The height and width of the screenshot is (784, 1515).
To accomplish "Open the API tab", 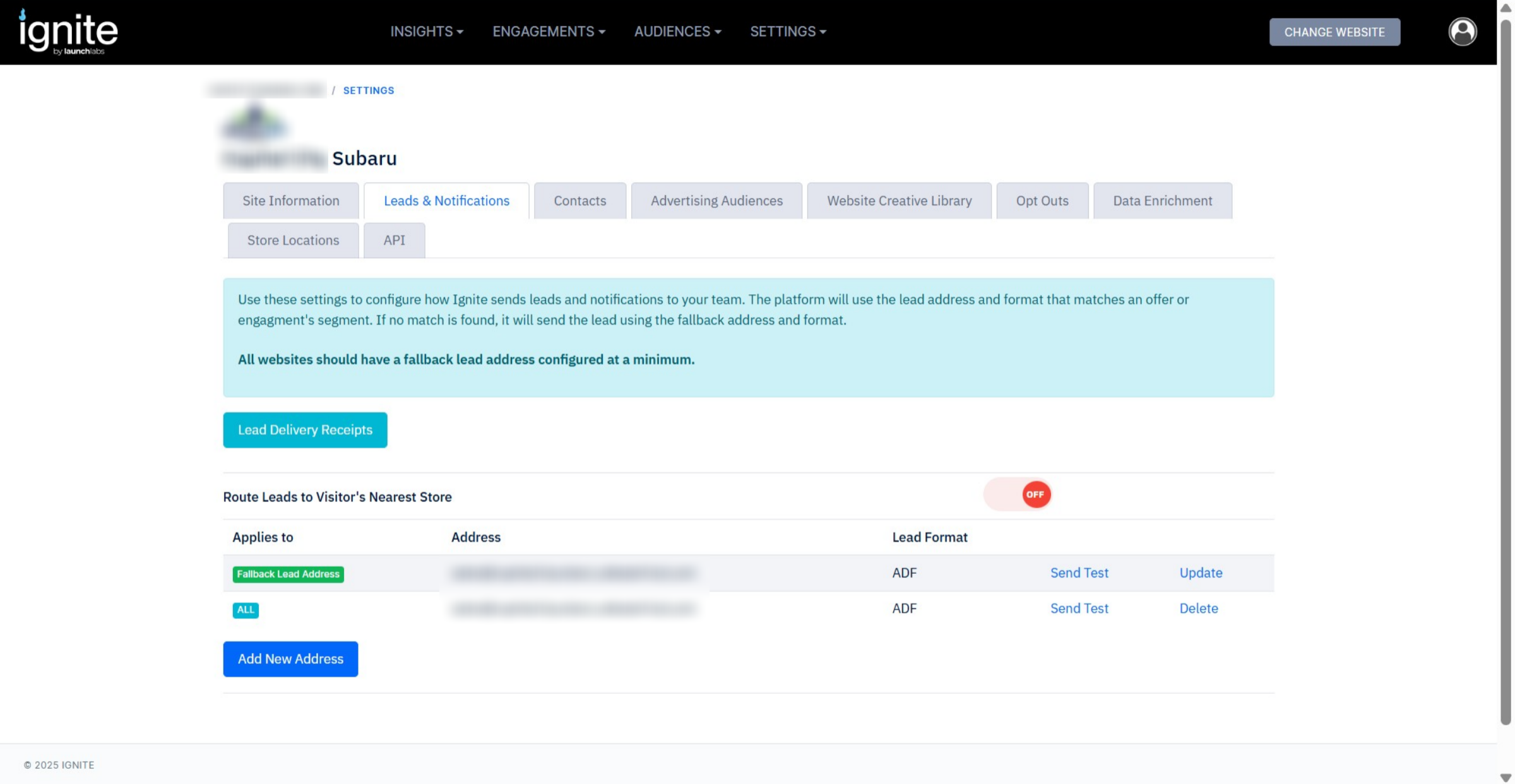I will [x=394, y=241].
